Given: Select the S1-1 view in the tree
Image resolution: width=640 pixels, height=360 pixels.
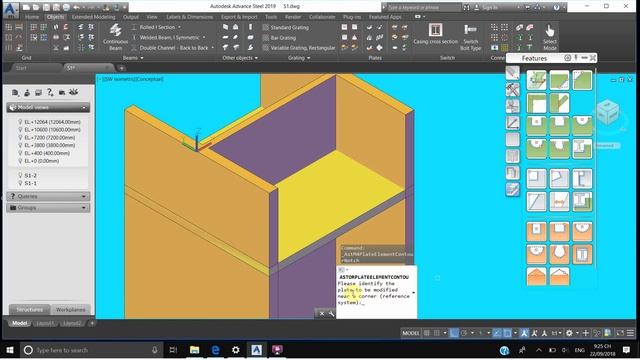Looking at the screenshot, I should click(31, 183).
